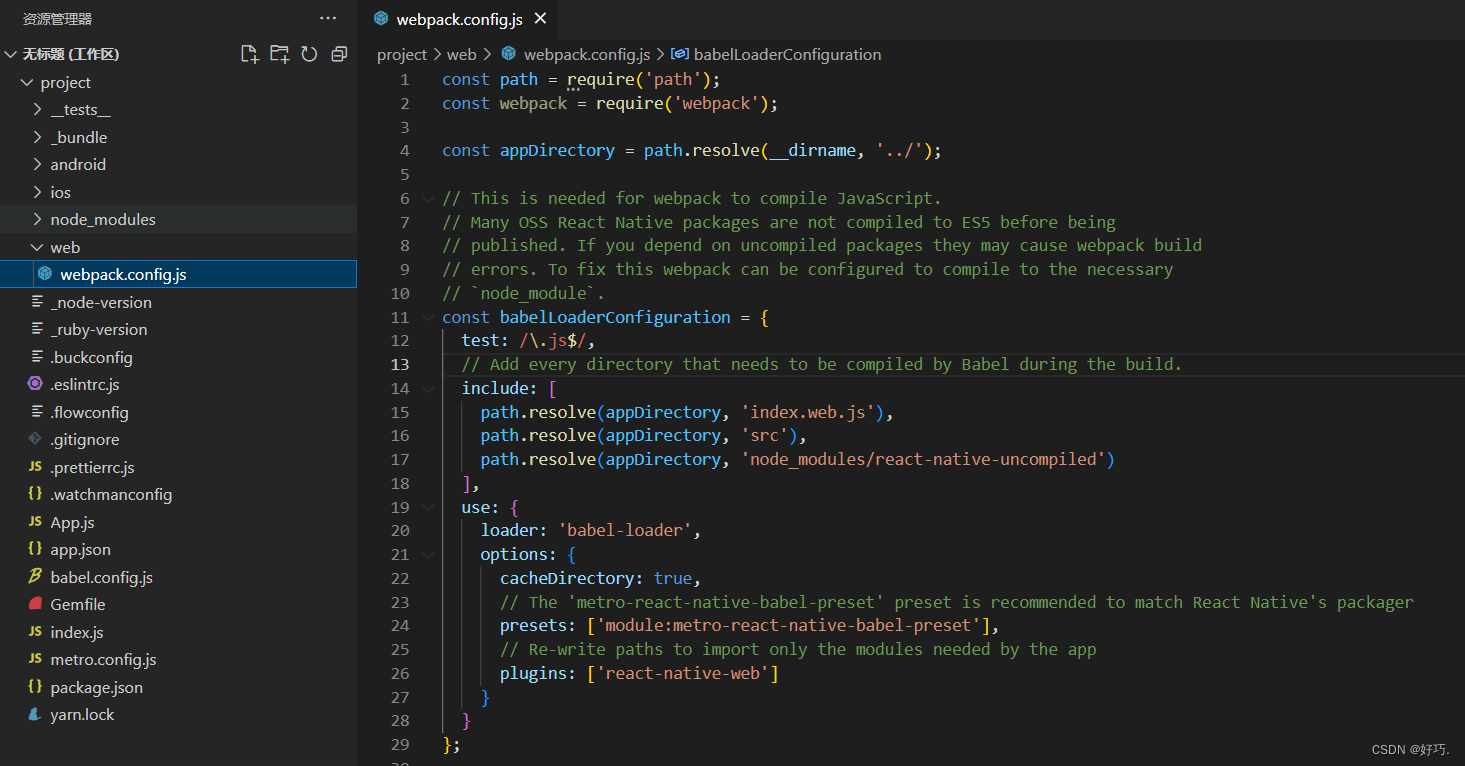Screen dimensions: 1465x766
Task: Click the JS icon of metro.config.js
Action: tap(35, 659)
